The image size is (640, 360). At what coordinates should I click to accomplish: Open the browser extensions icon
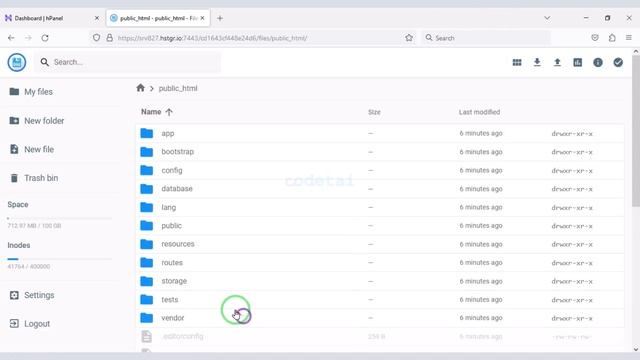pos(612,38)
